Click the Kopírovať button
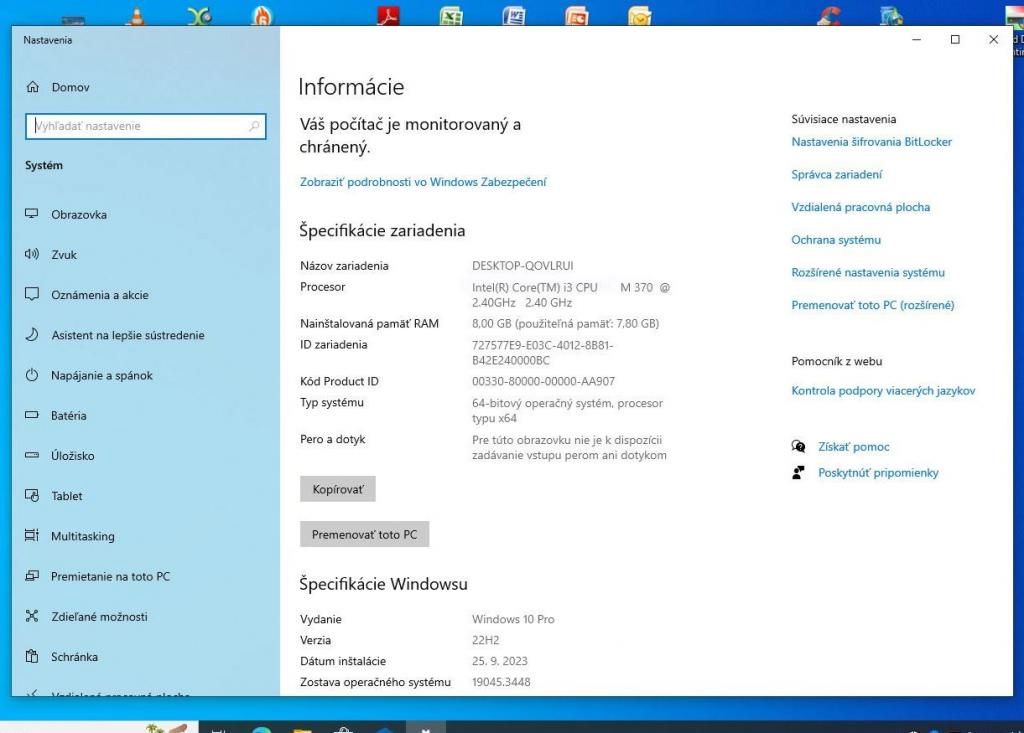 [x=337, y=490]
